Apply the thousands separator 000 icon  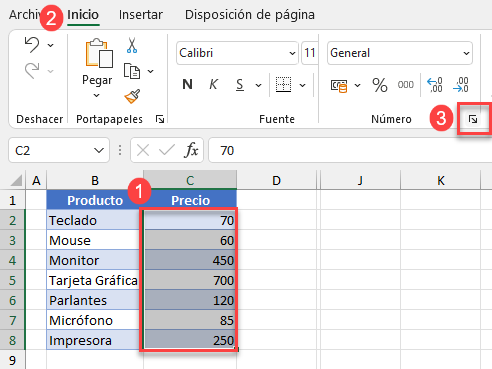(406, 85)
